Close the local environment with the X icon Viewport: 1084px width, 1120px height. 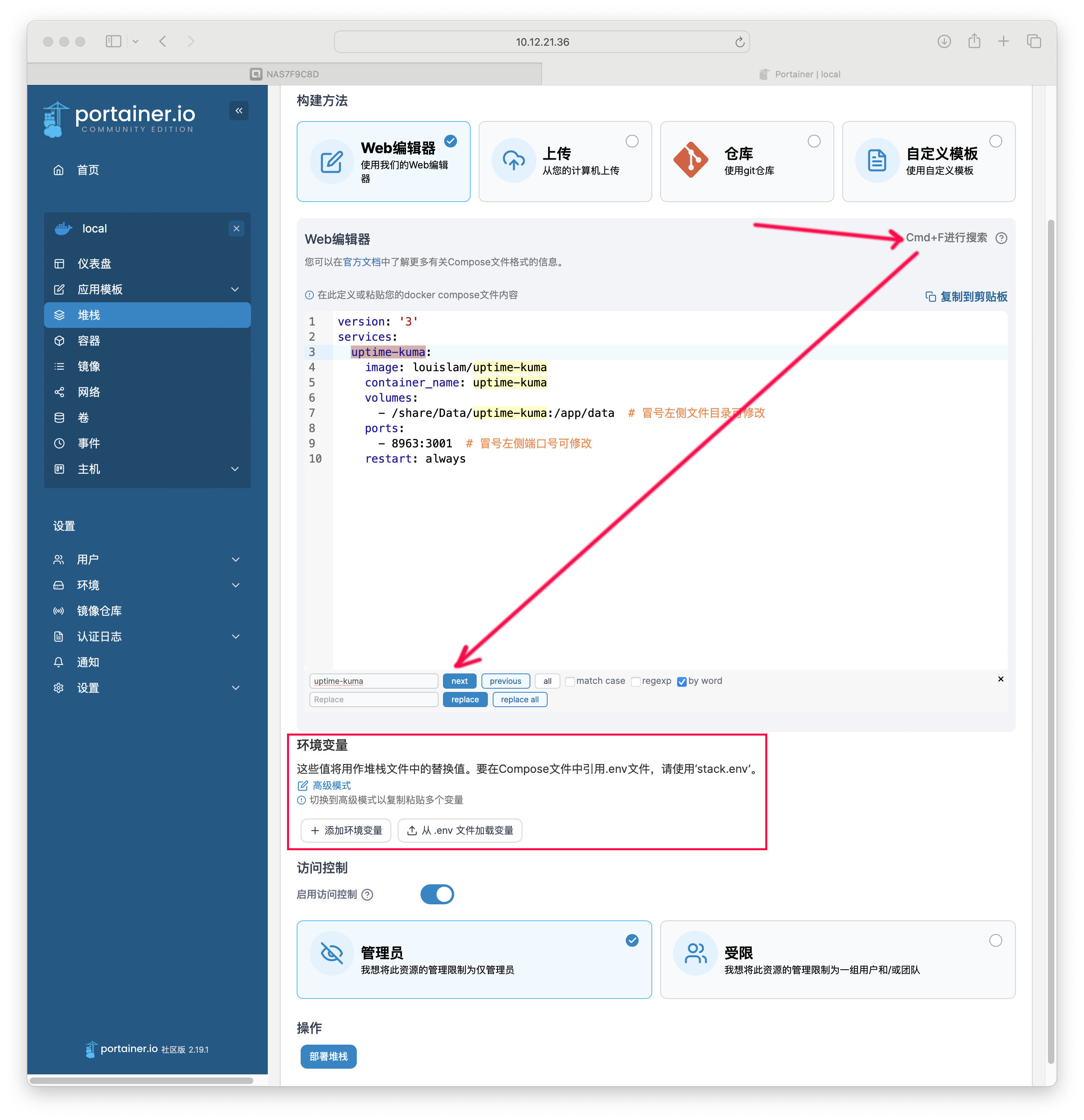[x=237, y=228]
